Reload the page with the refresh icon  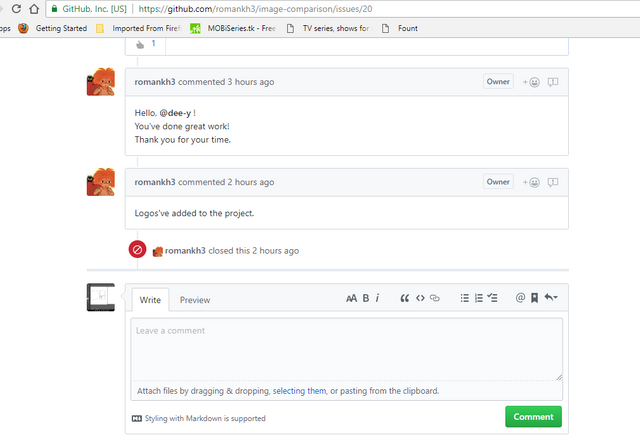point(16,9)
